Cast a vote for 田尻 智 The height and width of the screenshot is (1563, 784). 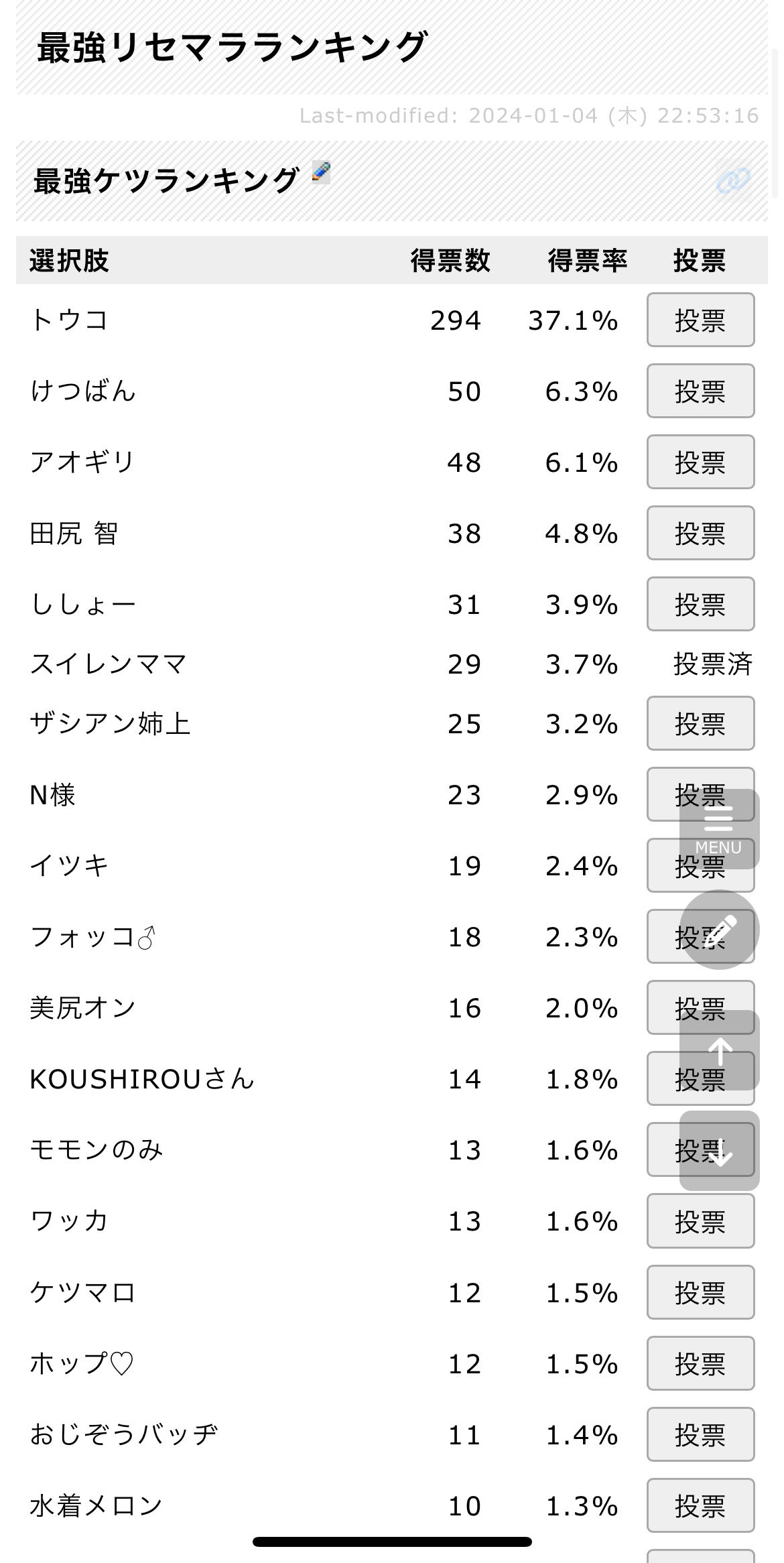coord(700,534)
